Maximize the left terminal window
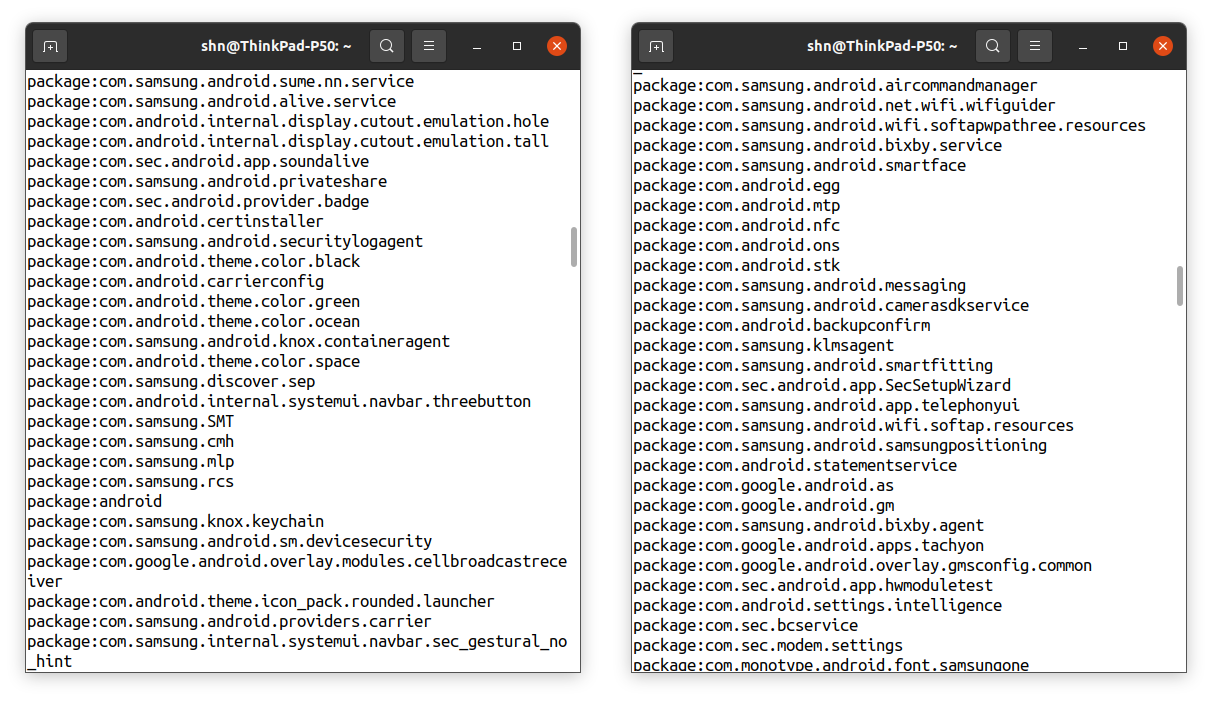 coord(517,46)
